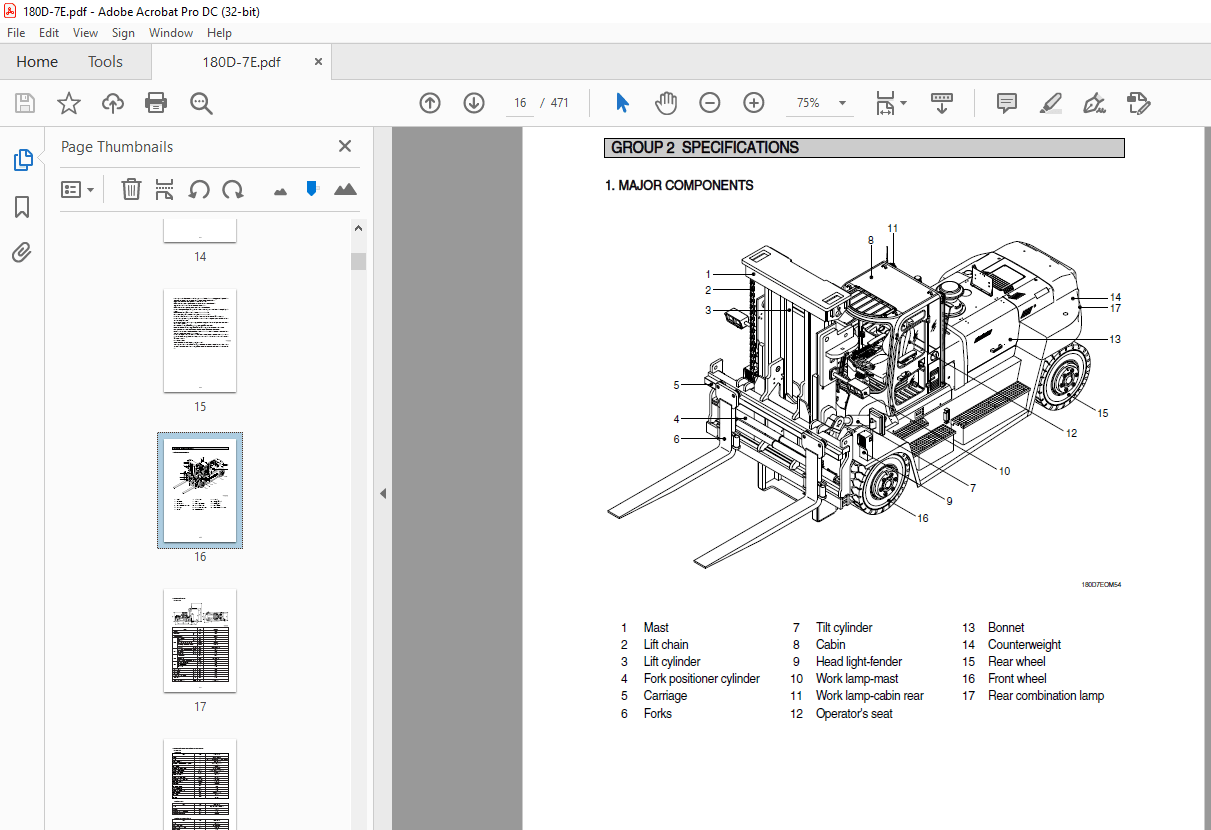Click the zoom in plus button
This screenshot has width=1211, height=830.
tap(753, 102)
